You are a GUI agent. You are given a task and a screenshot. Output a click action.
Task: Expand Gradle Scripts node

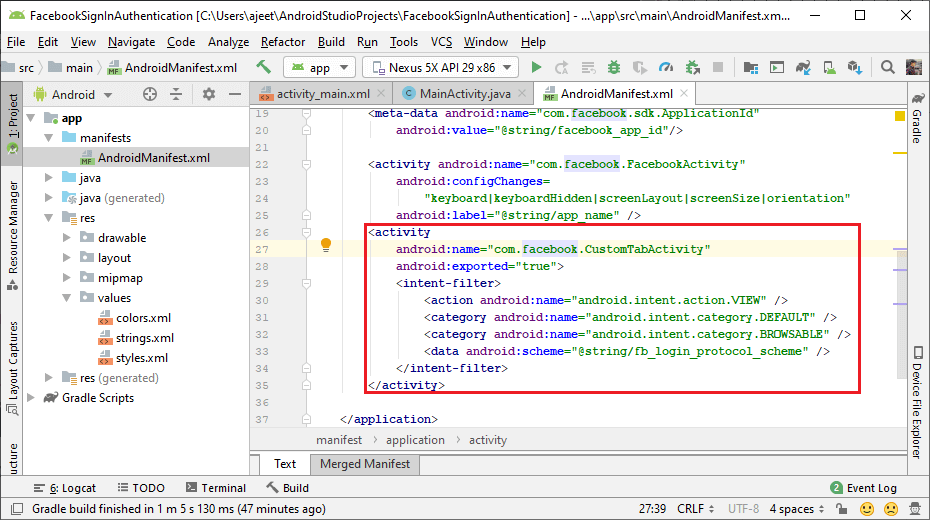(x=31, y=398)
